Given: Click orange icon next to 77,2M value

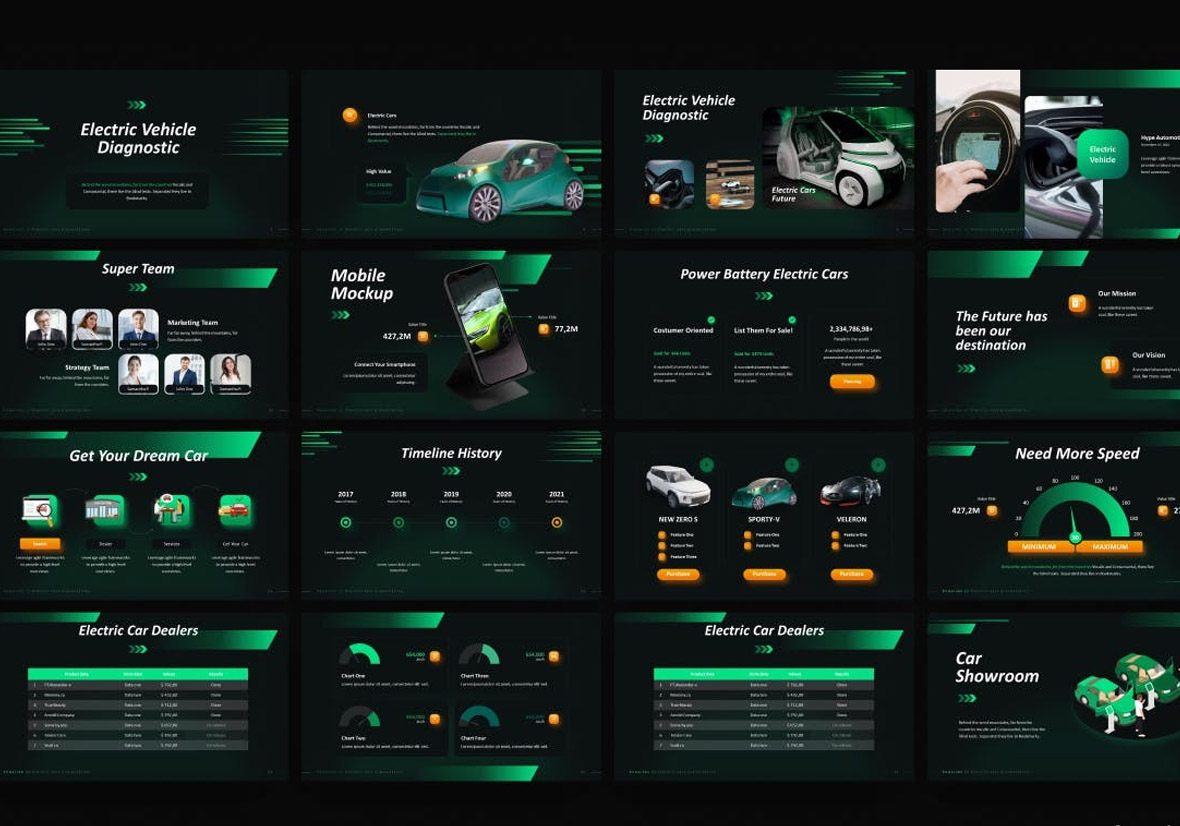Looking at the screenshot, I should (544, 328).
